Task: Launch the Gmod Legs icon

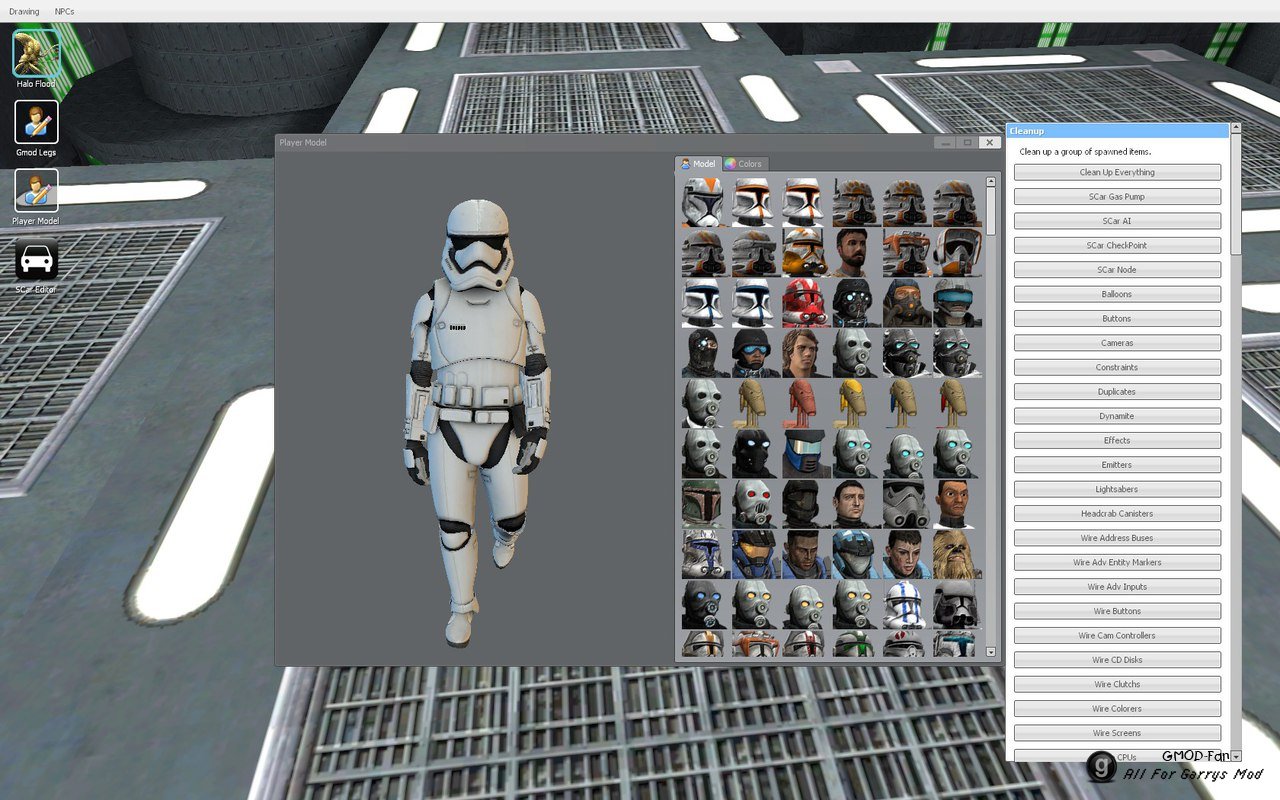Action: click(36, 128)
